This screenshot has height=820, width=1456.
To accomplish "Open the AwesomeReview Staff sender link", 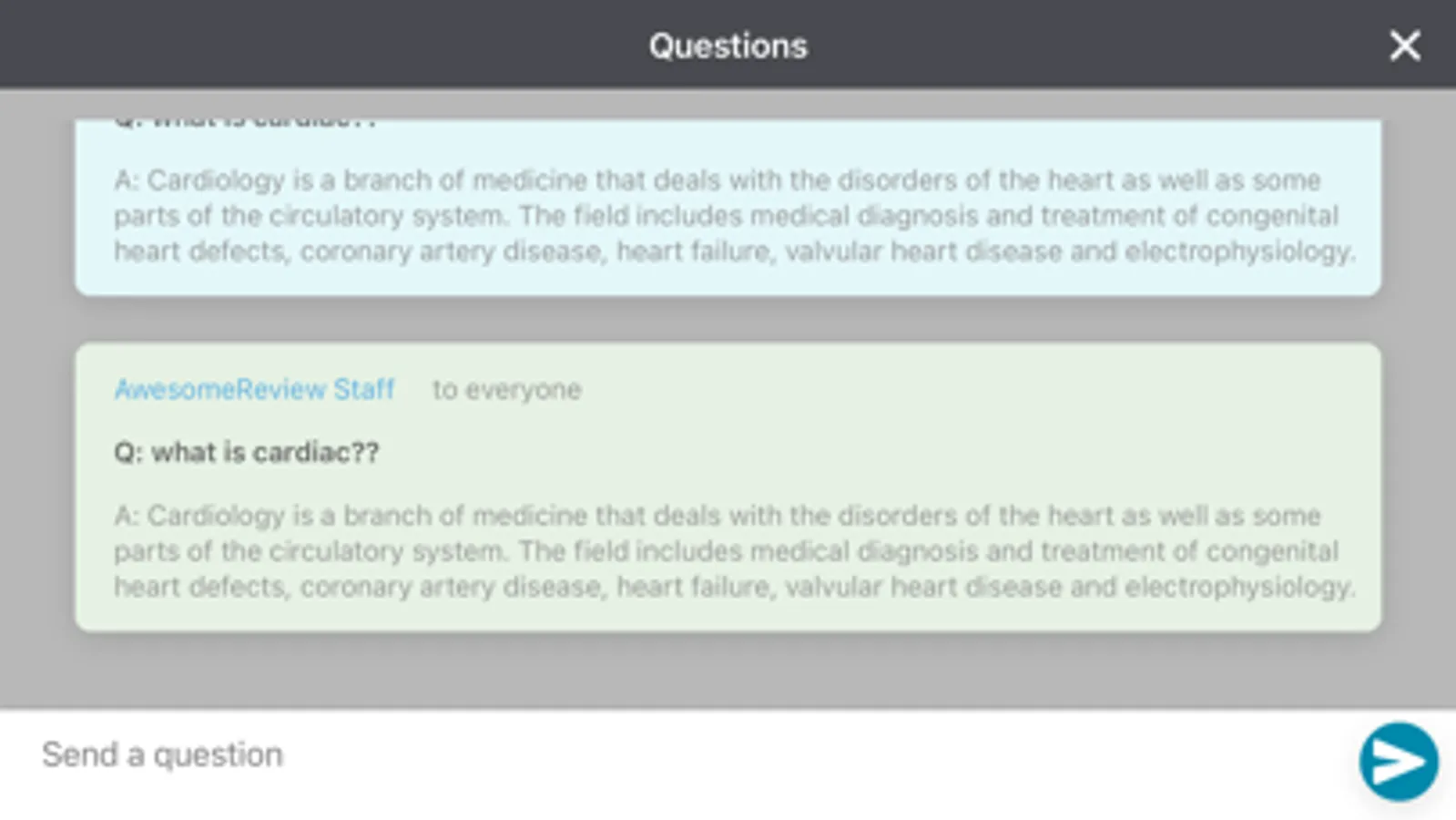I will pos(254,390).
